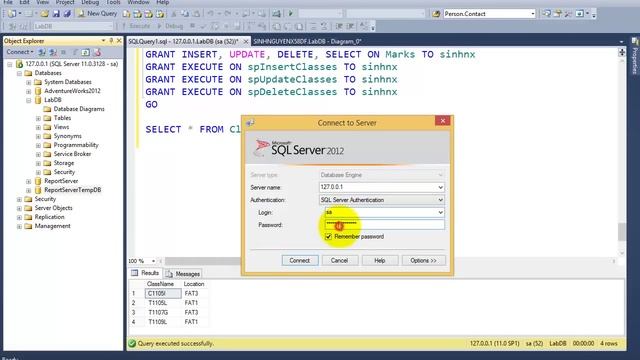Click the green Start arrow icon

291,13
